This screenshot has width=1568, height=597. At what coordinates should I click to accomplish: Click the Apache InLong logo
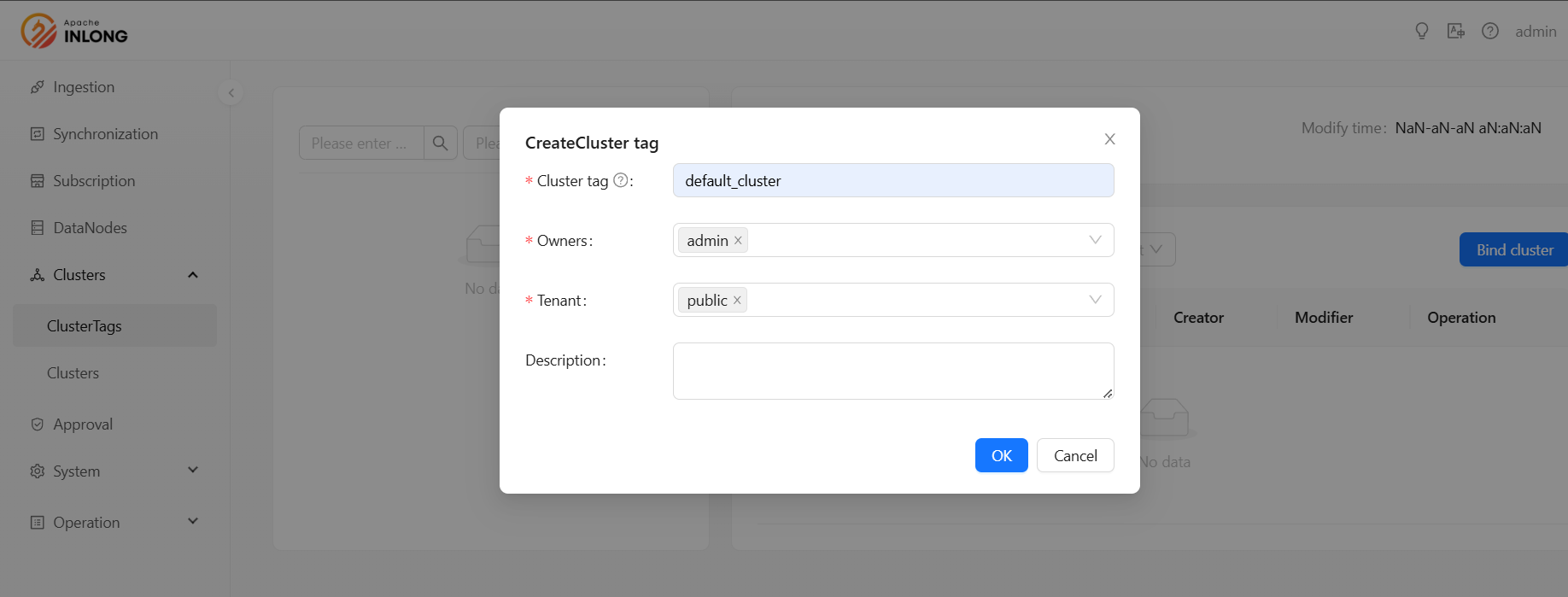point(74,31)
